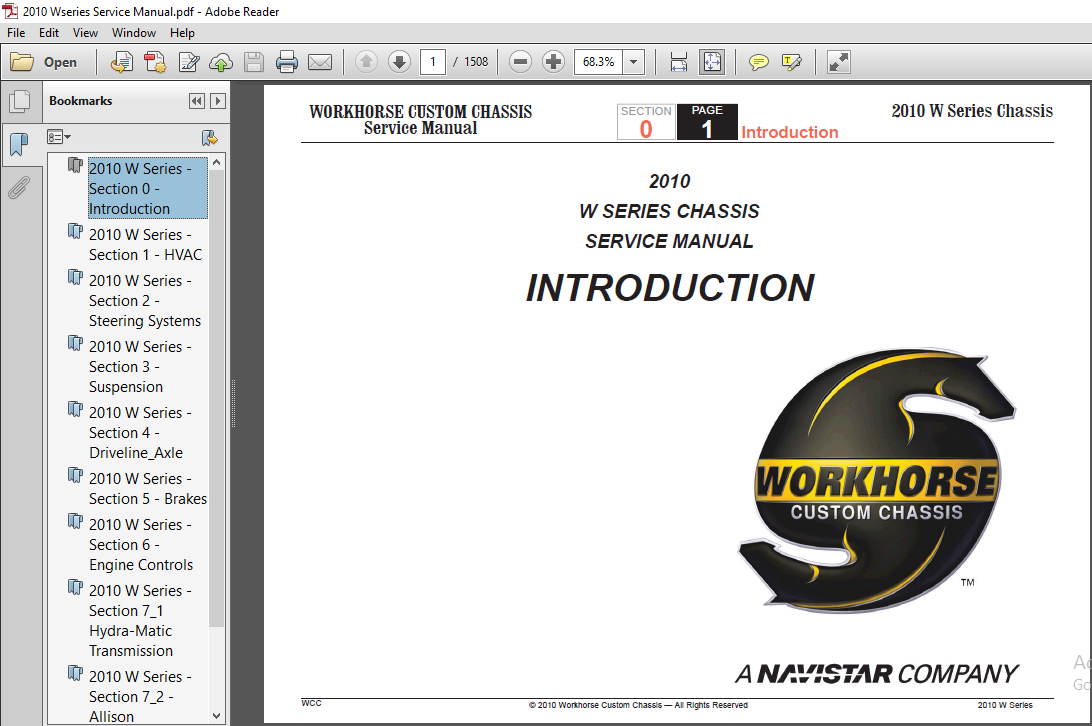Select the highlight text tool
This screenshot has height=726, width=1092.
point(792,62)
